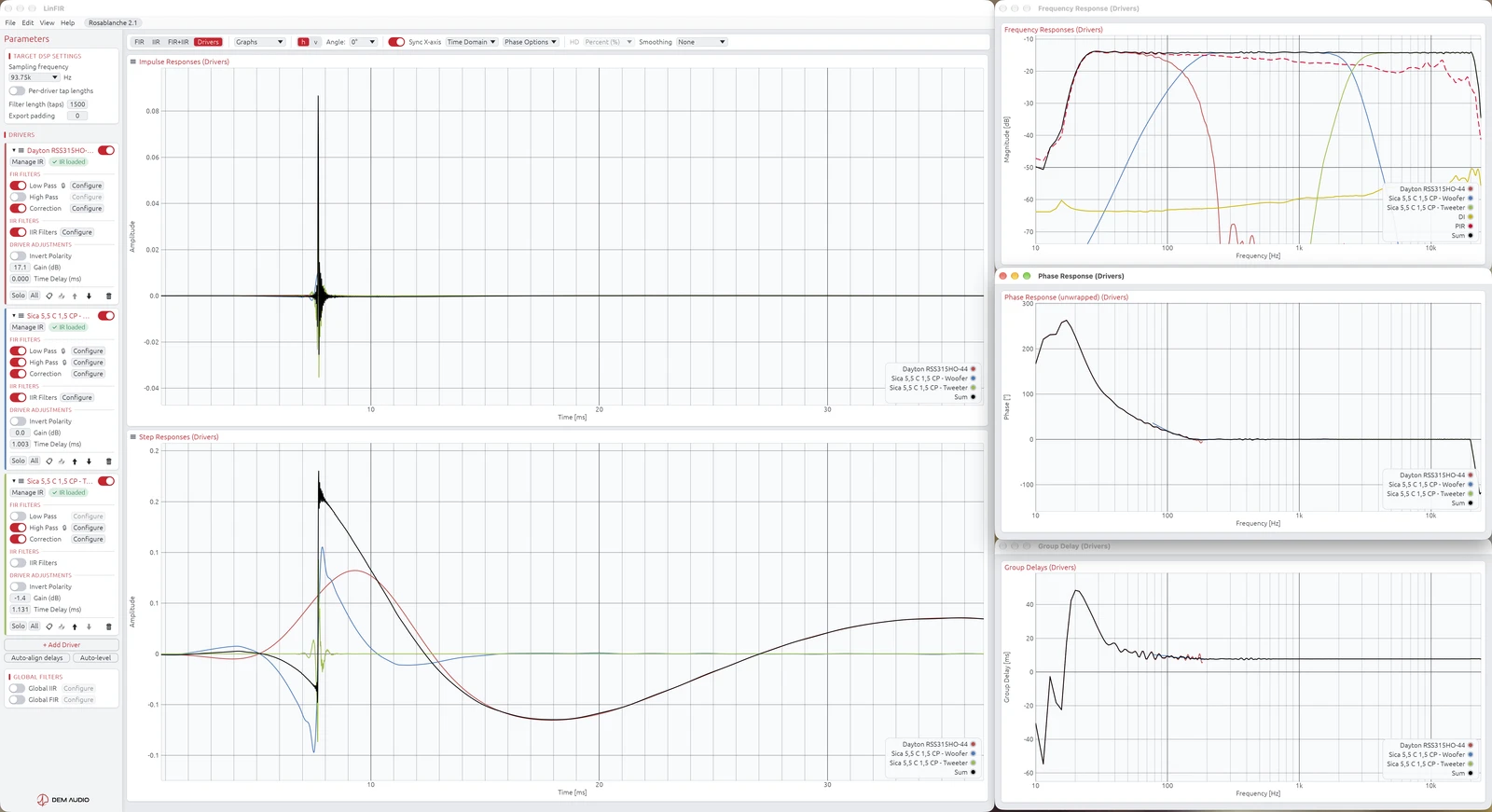Open the Help menu
Viewport: 1492px width, 812px height.
68,22
